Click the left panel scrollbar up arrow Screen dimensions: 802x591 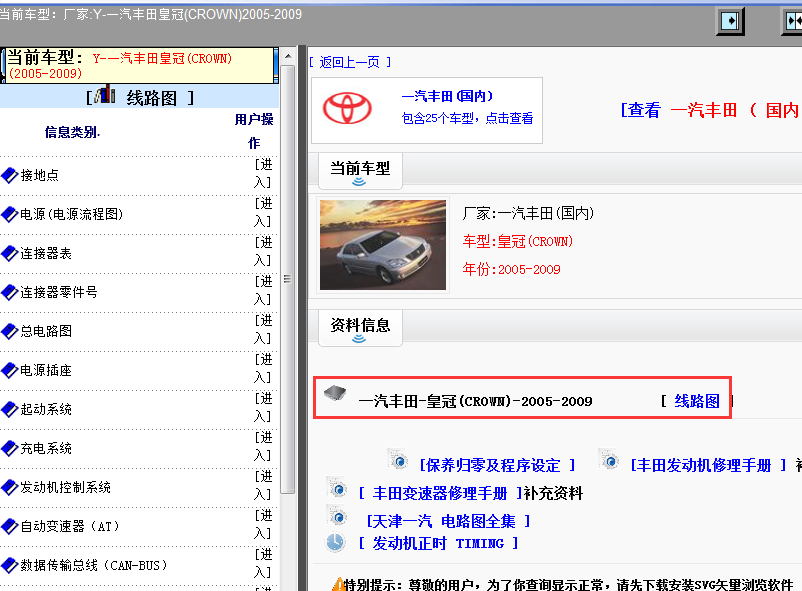point(288,56)
